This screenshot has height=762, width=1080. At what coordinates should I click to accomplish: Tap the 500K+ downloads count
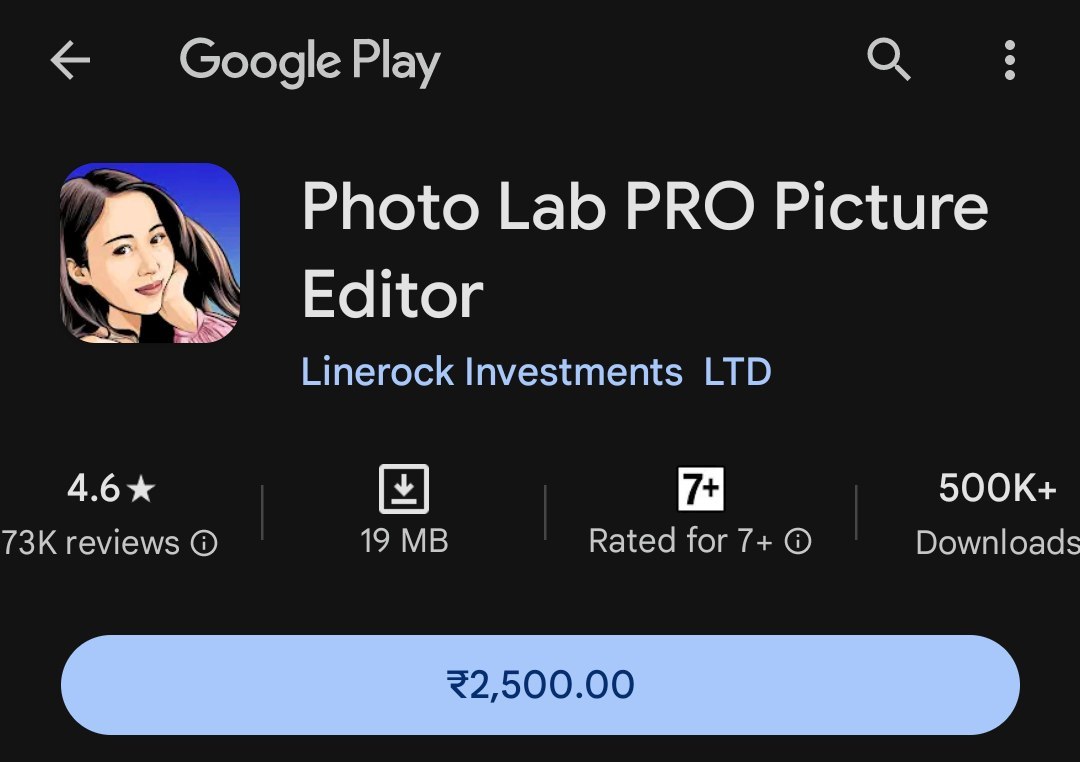pyautogui.click(x=997, y=489)
